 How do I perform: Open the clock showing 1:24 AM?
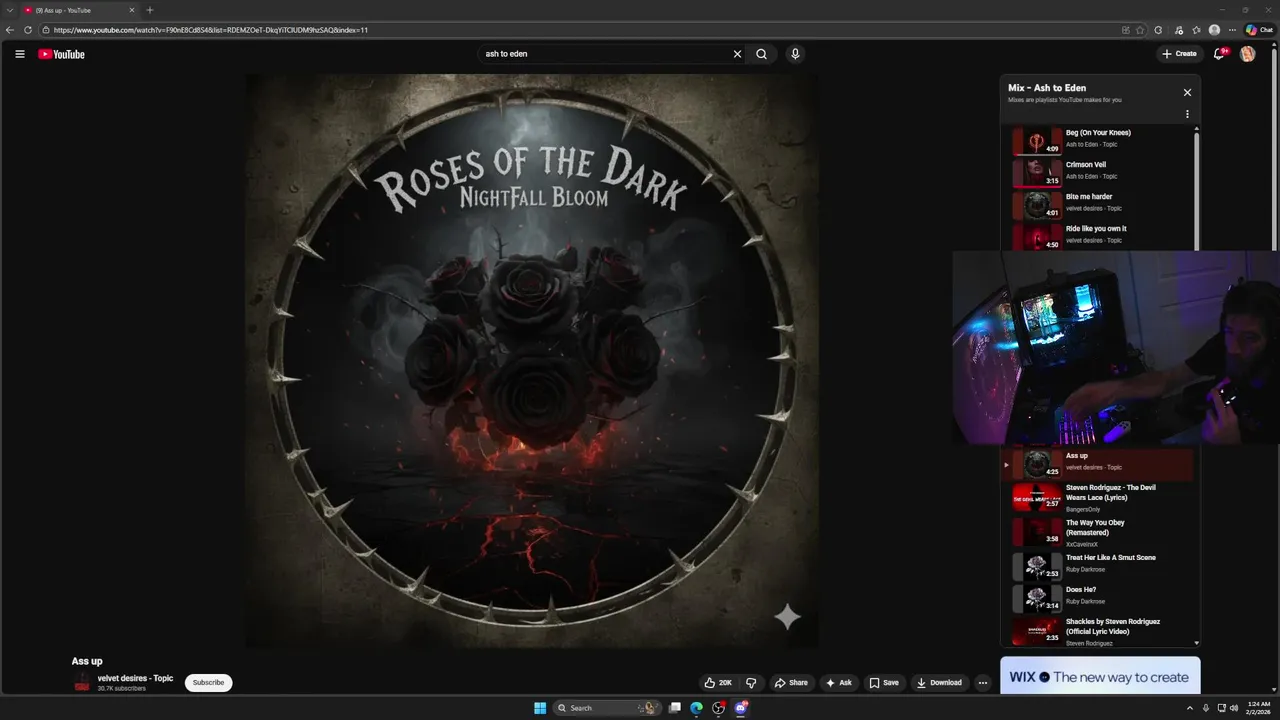point(1259,708)
